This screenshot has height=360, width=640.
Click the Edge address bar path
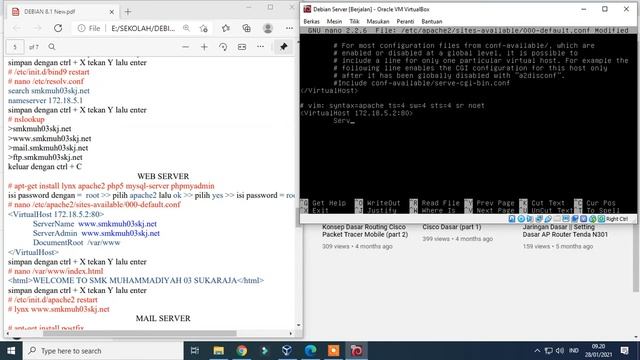[x=143, y=28]
